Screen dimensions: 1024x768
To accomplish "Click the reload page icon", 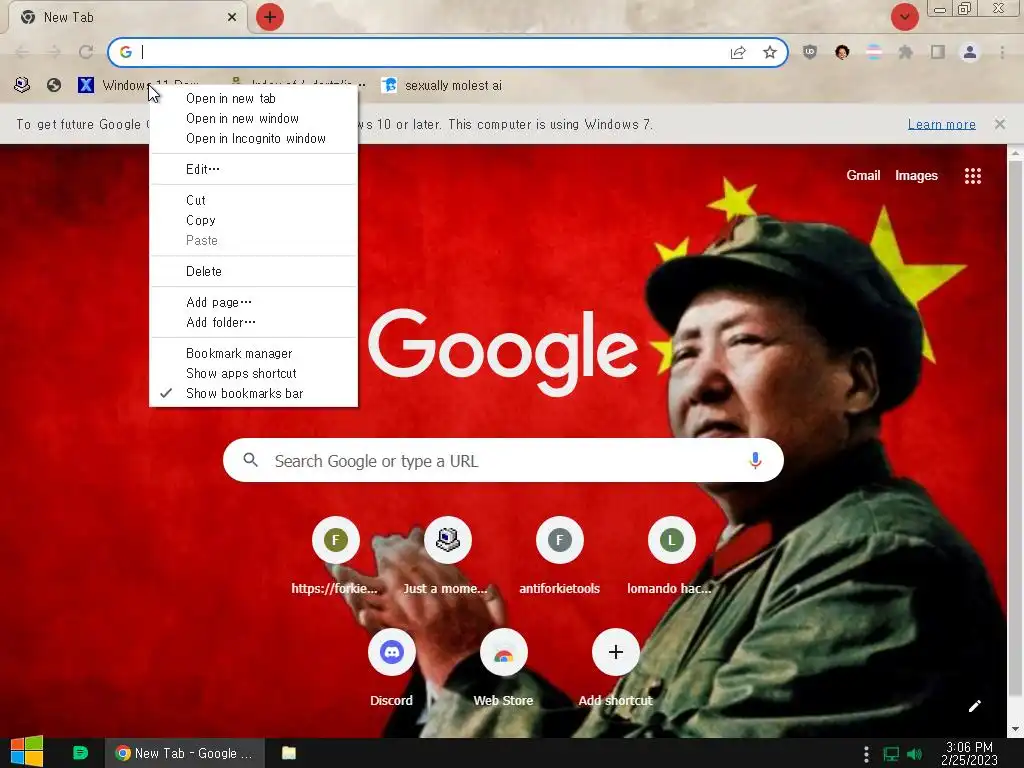I will click(86, 52).
